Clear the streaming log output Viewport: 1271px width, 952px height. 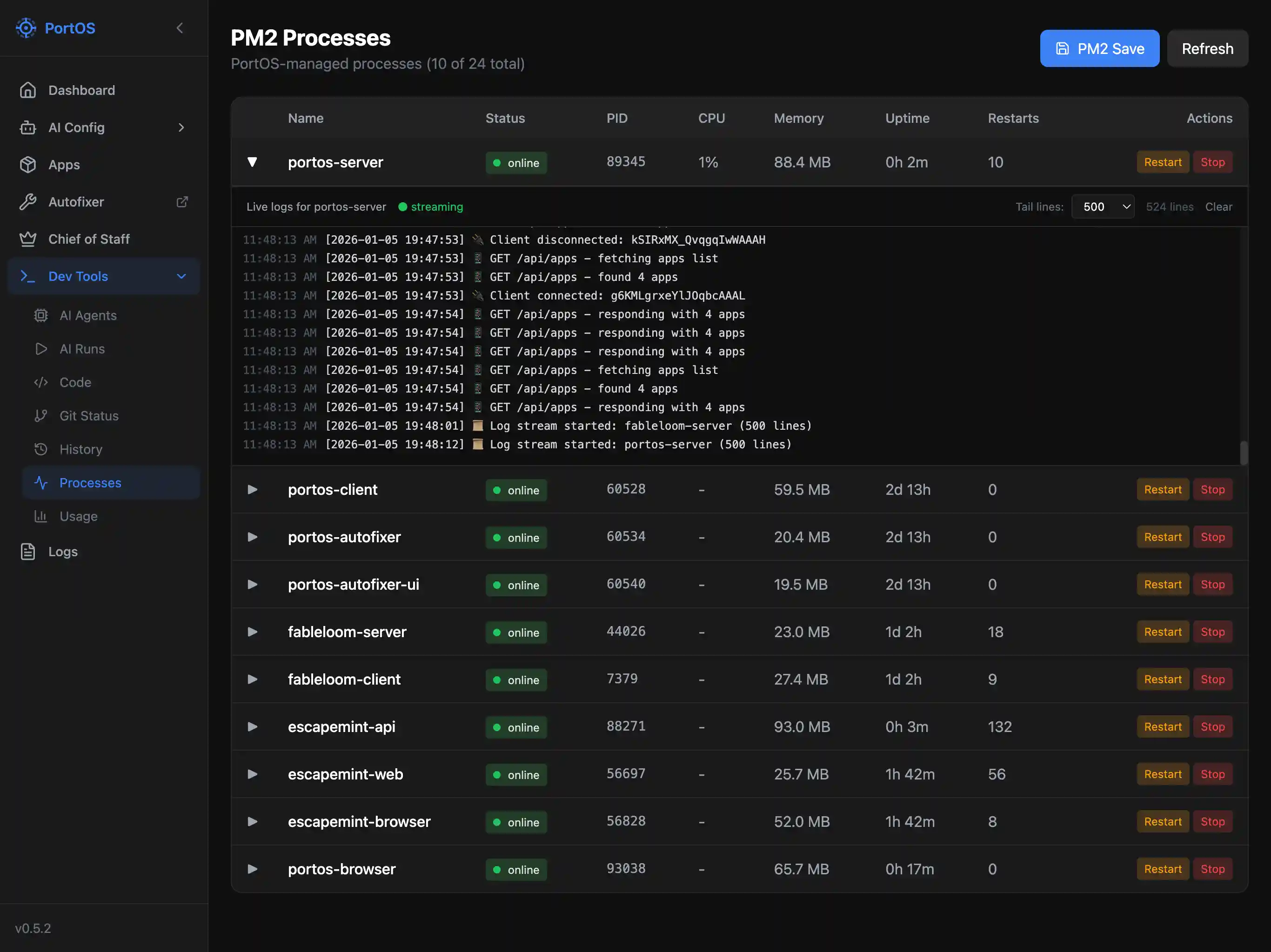[1219, 206]
